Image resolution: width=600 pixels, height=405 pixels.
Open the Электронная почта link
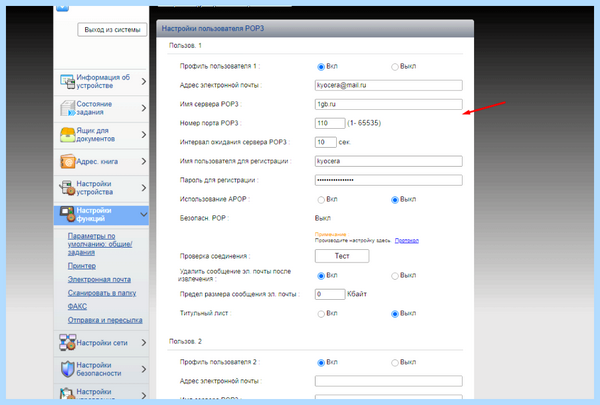pyautogui.click(x=99, y=279)
